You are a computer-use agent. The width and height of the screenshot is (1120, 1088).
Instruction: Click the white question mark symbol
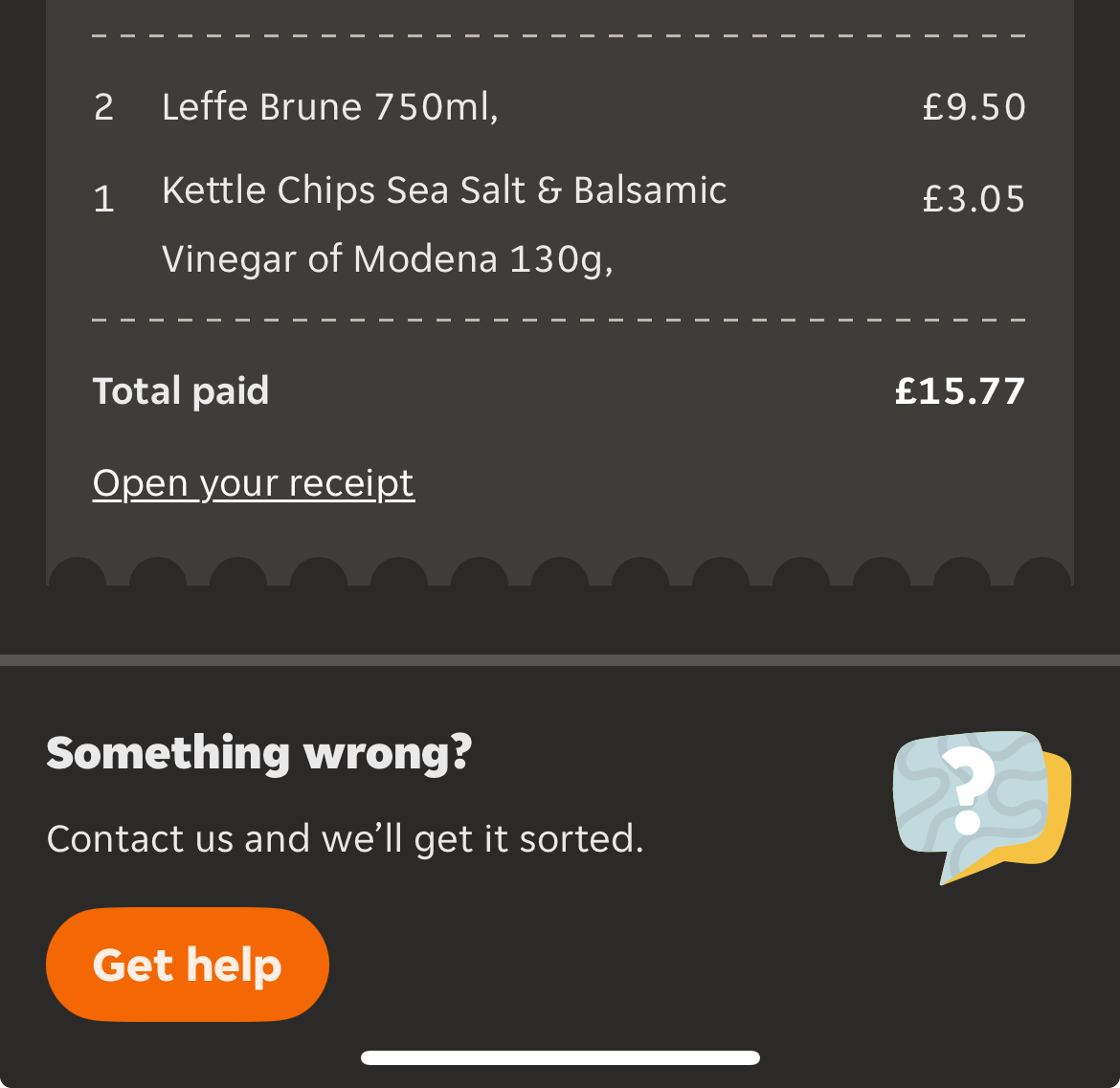968,791
